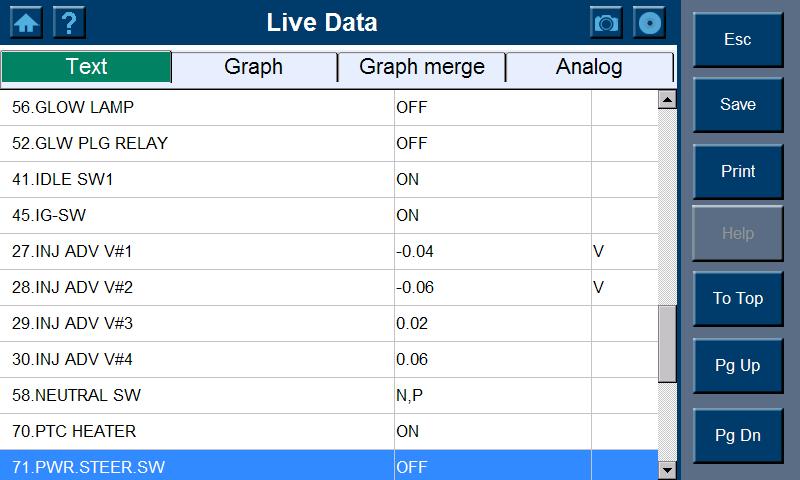Switch to the Graph tab
The height and width of the screenshot is (480, 800).
(x=254, y=67)
